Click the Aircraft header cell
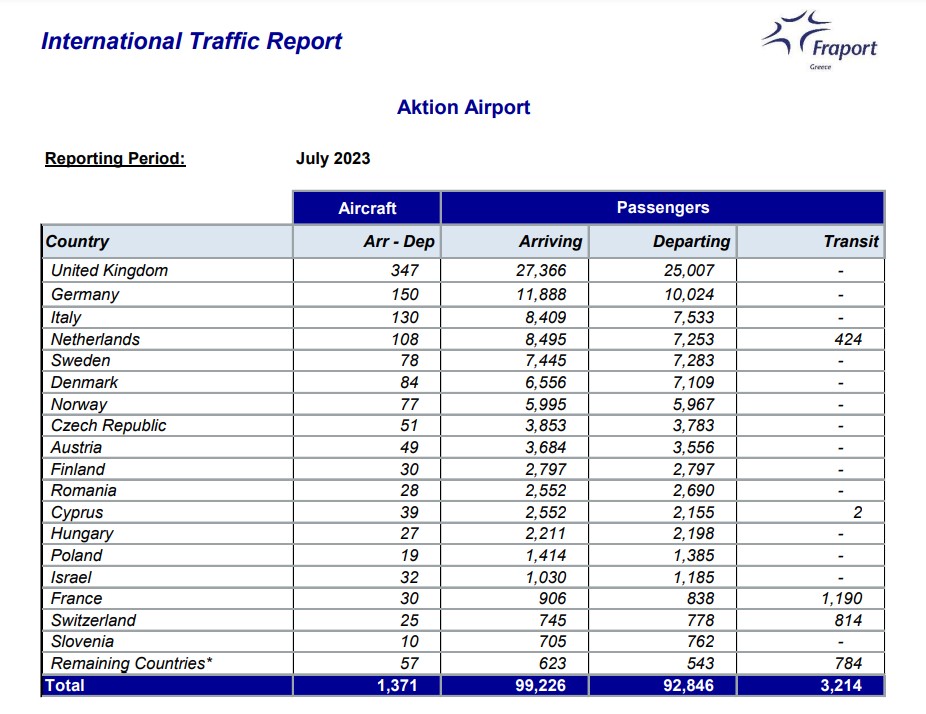 pos(367,208)
